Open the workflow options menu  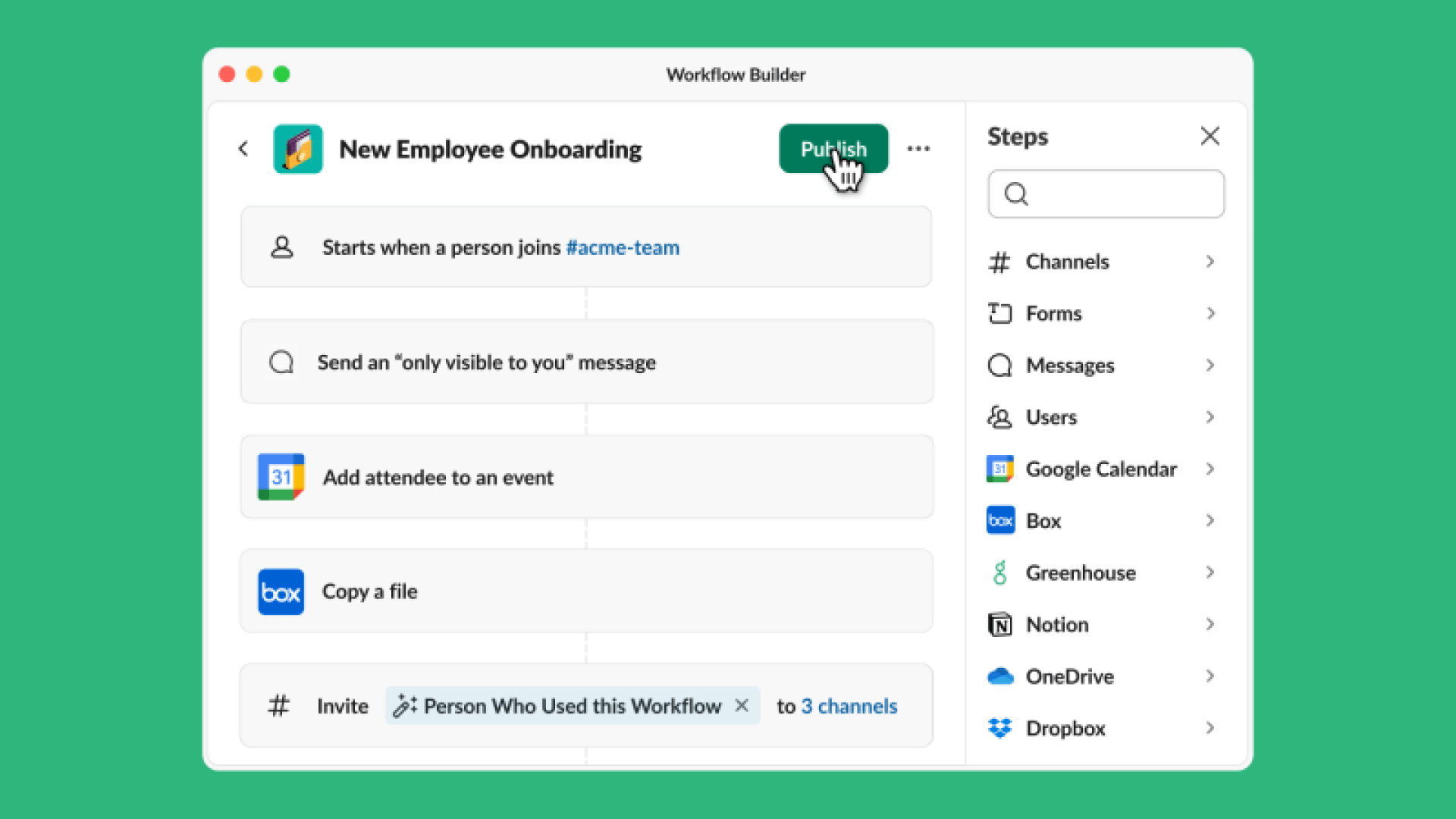(919, 148)
